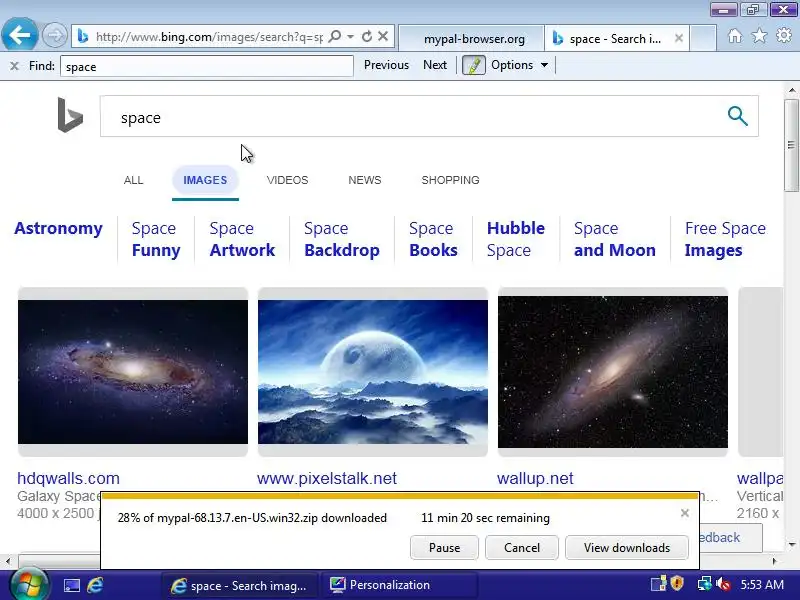Open the wallup.net galaxy thumbnail
Viewport: 800px width, 600px height.
(613, 372)
